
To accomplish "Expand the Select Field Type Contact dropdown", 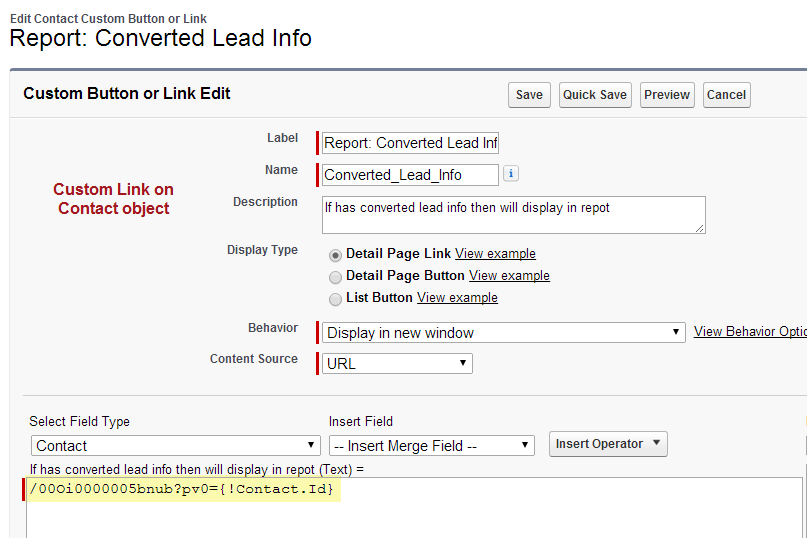I will coord(176,445).
